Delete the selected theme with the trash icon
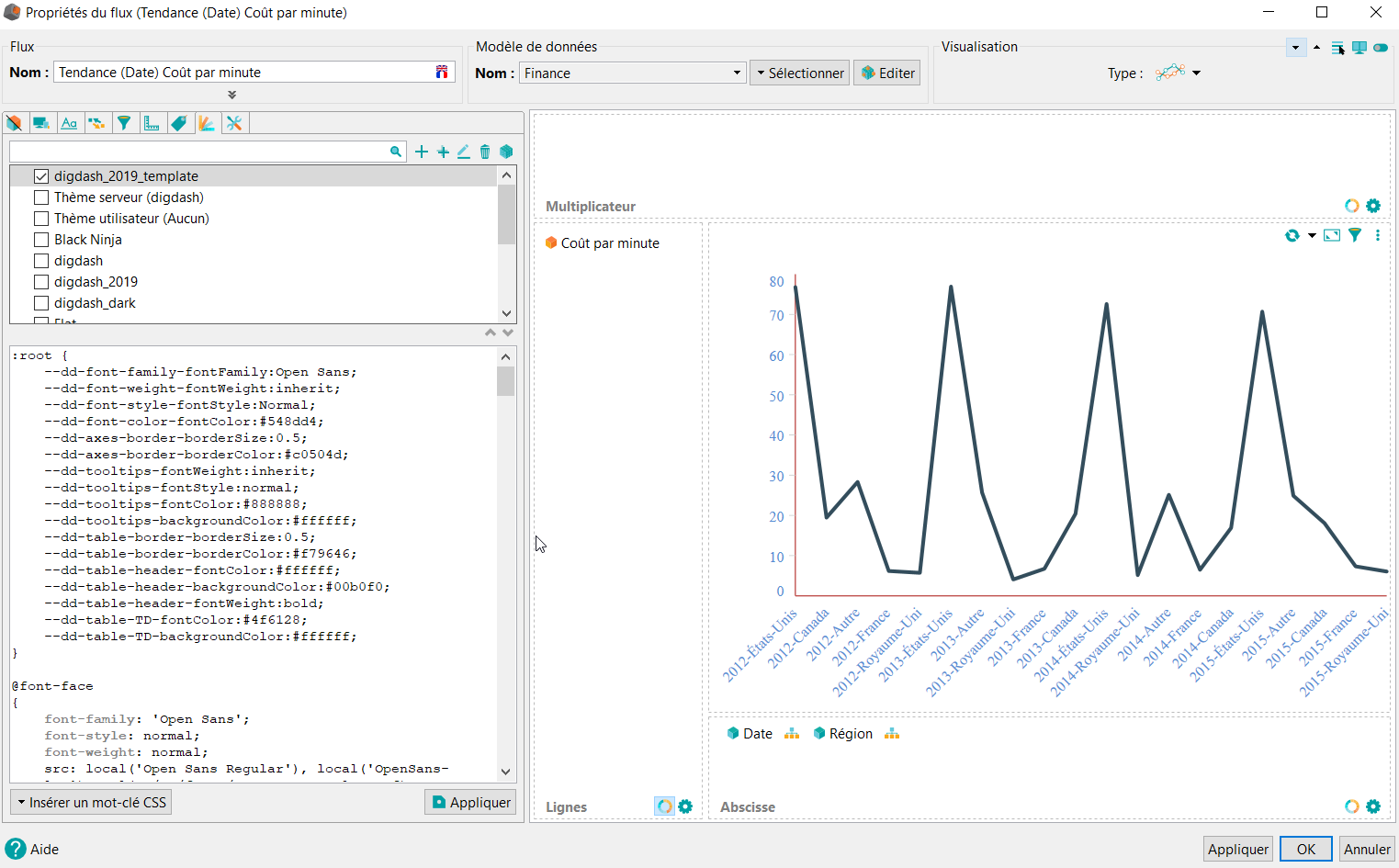This screenshot has width=1399, height=868. click(x=485, y=152)
